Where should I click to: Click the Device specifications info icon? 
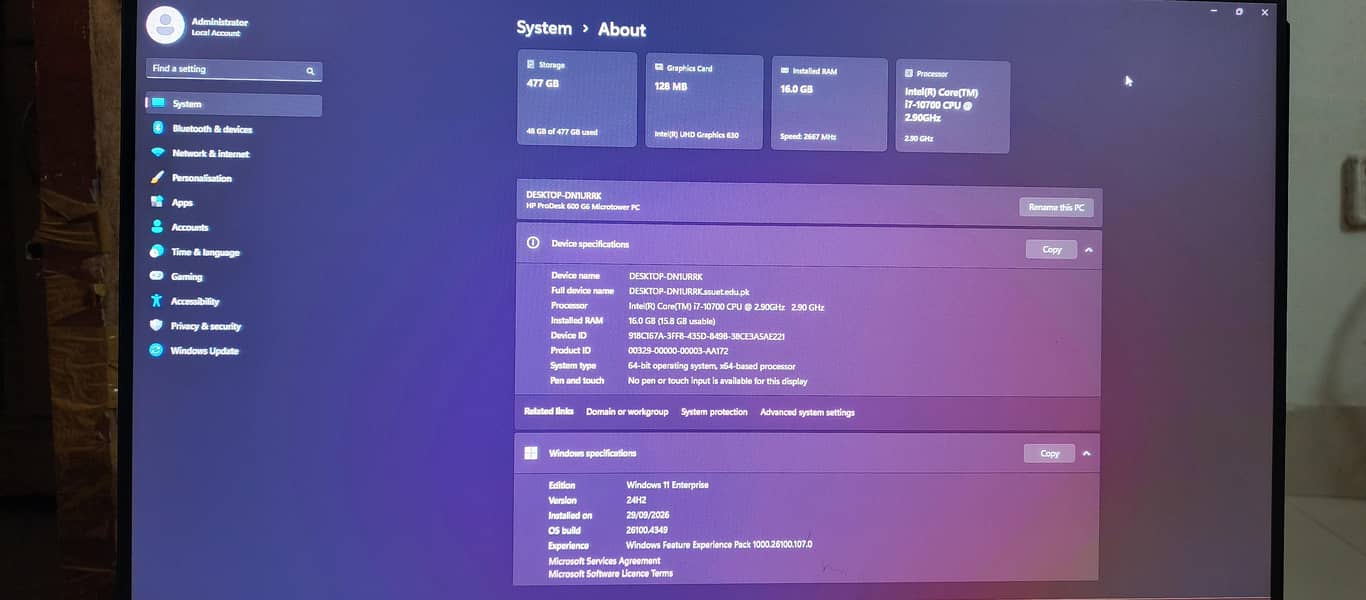[533, 243]
